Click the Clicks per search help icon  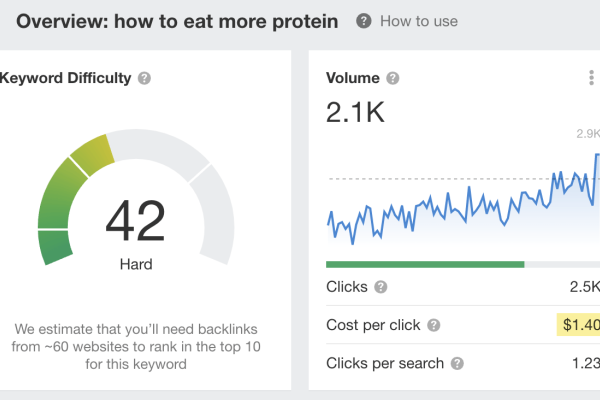(x=457, y=364)
